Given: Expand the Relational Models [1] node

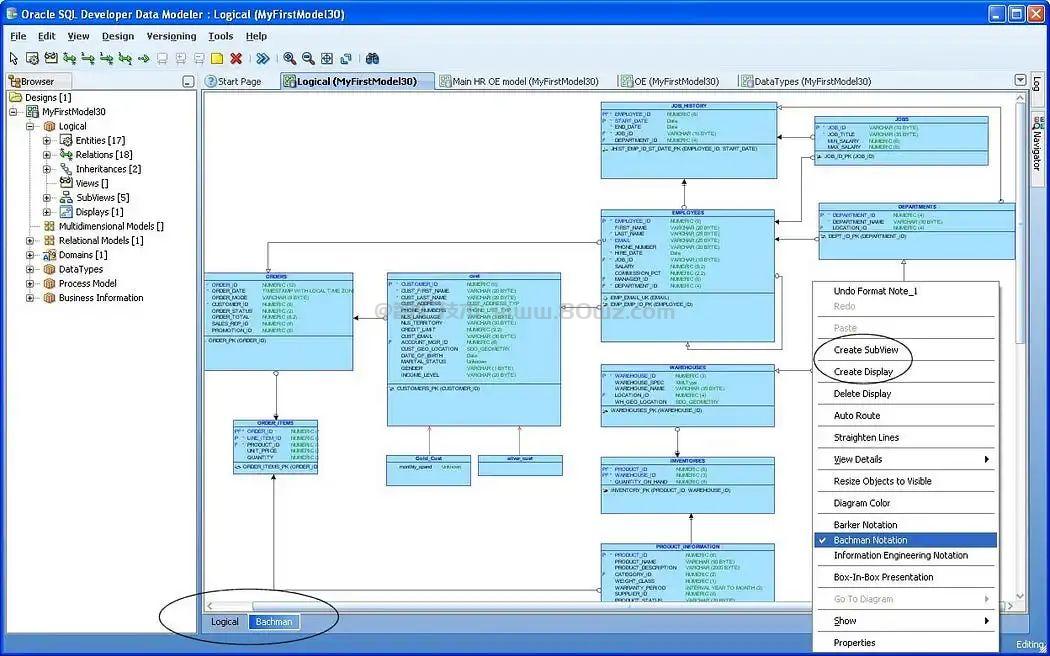Looking at the screenshot, I should pos(30,240).
